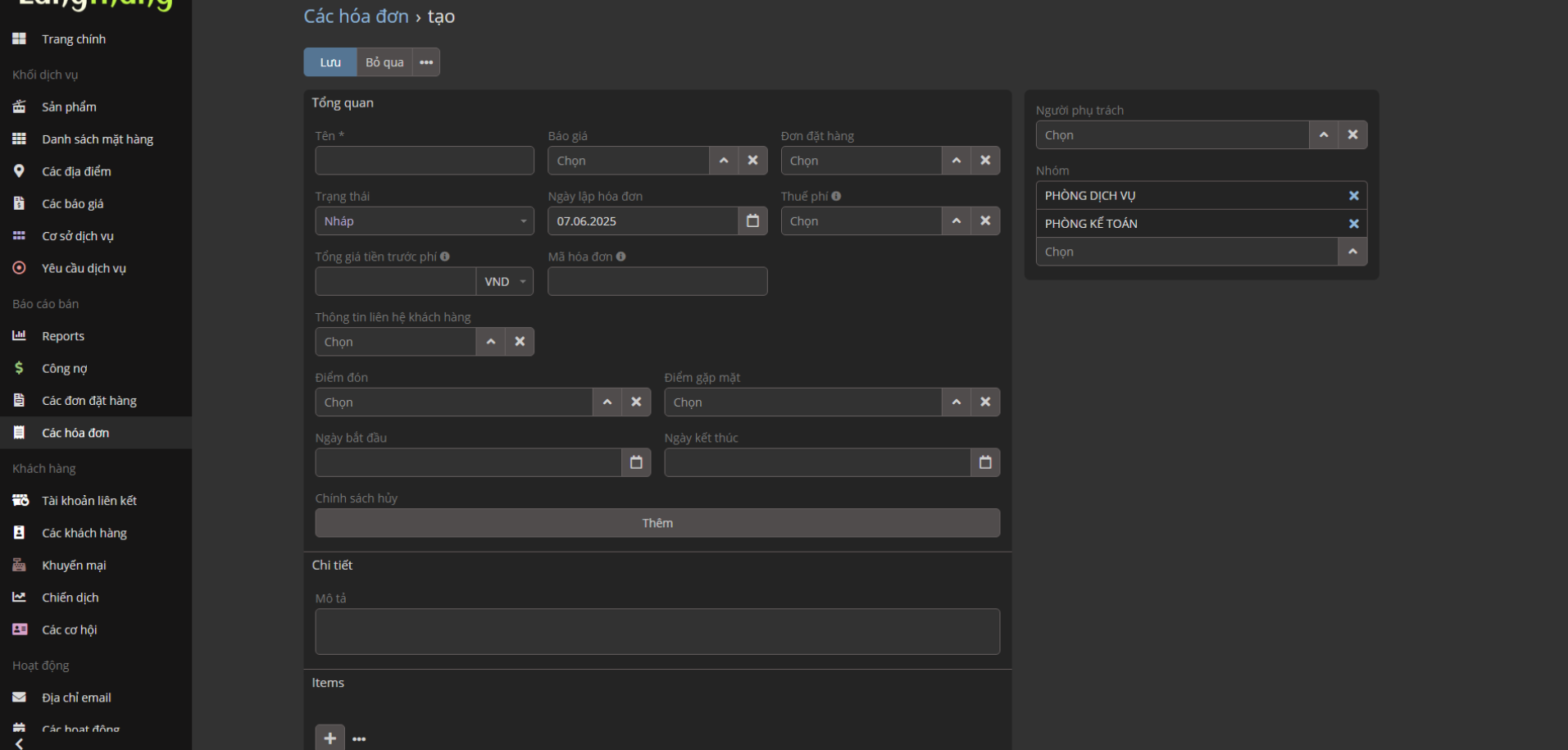Open calendar picker for Ngày bắt đầu
Image resolution: width=1568 pixels, height=750 pixels.
(636, 462)
